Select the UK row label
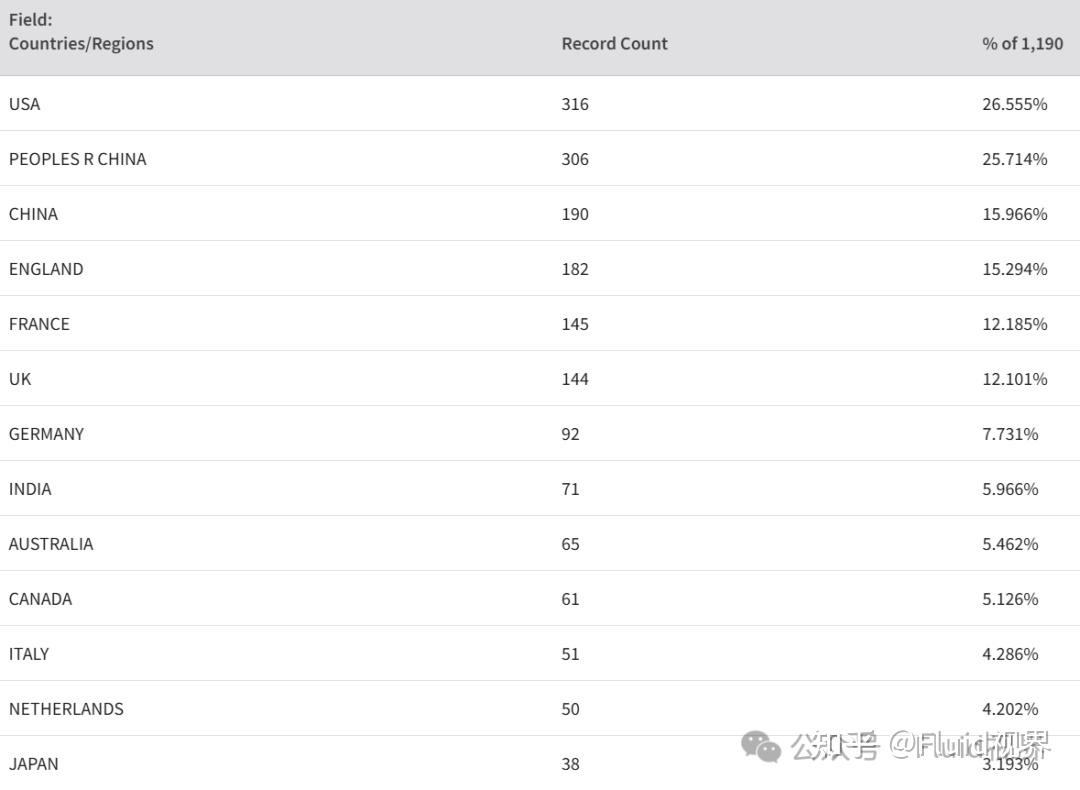The height and width of the screenshot is (790, 1080). point(20,379)
